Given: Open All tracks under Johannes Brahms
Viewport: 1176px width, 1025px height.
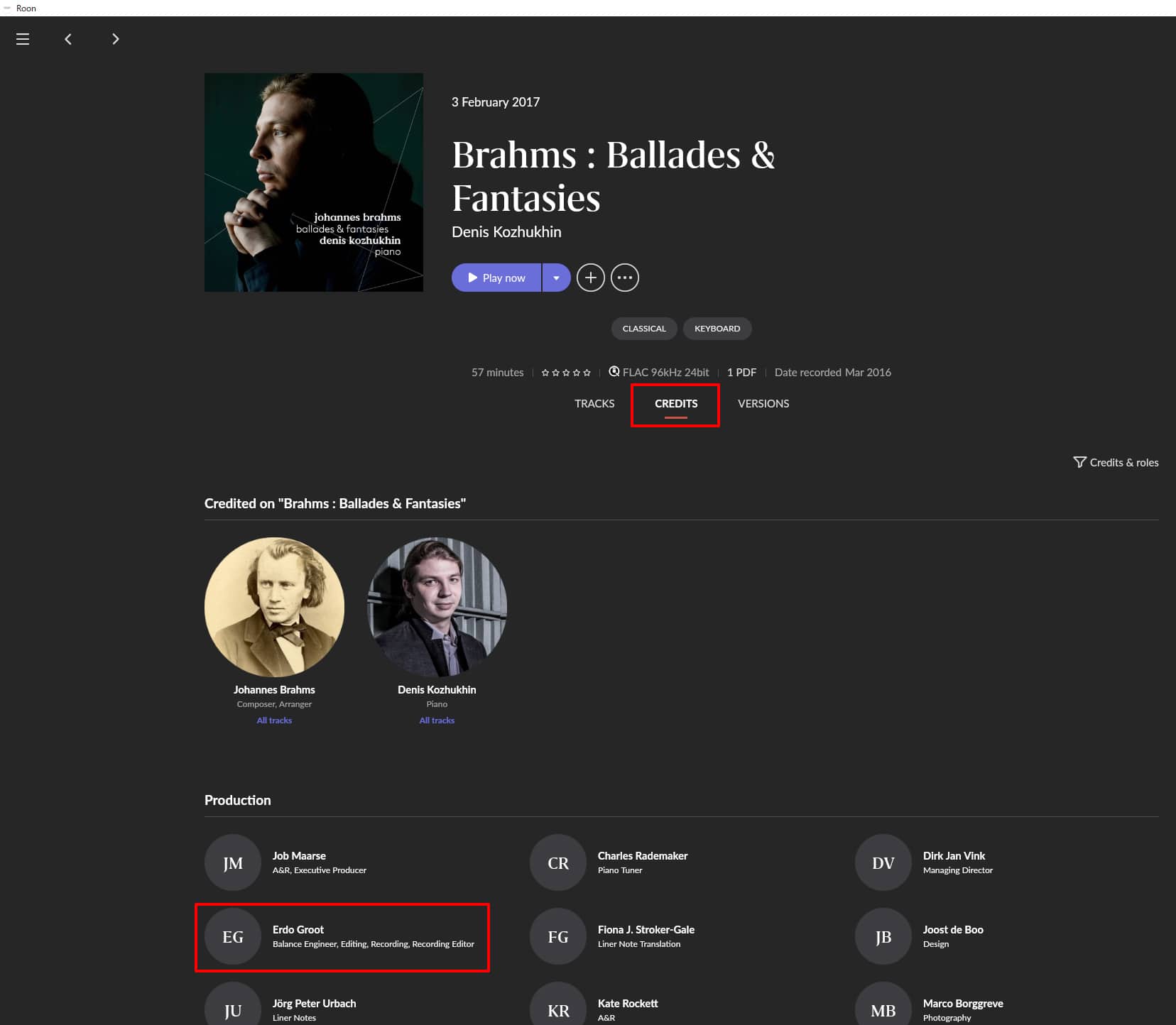Looking at the screenshot, I should click(274, 720).
